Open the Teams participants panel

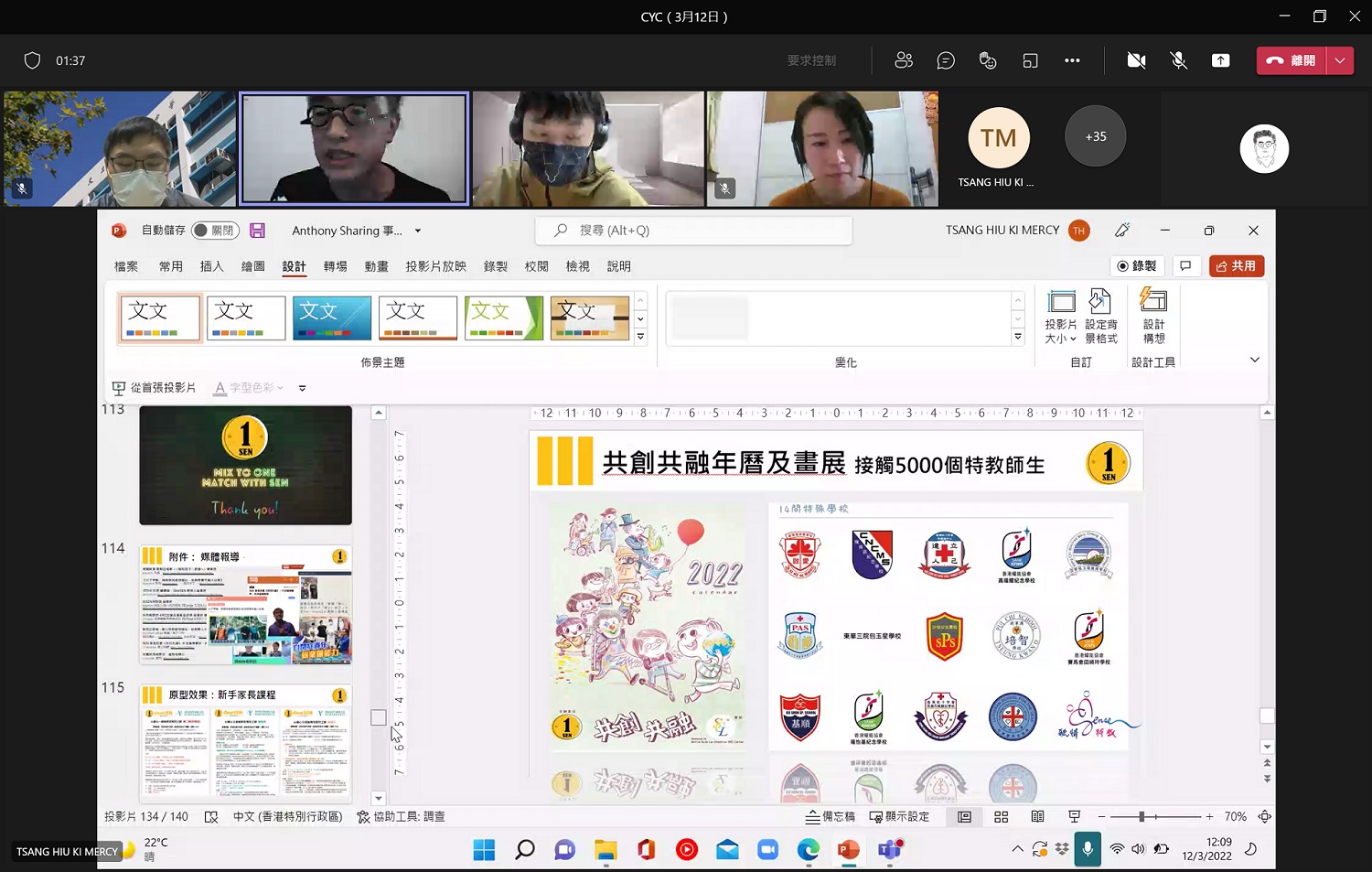904,60
